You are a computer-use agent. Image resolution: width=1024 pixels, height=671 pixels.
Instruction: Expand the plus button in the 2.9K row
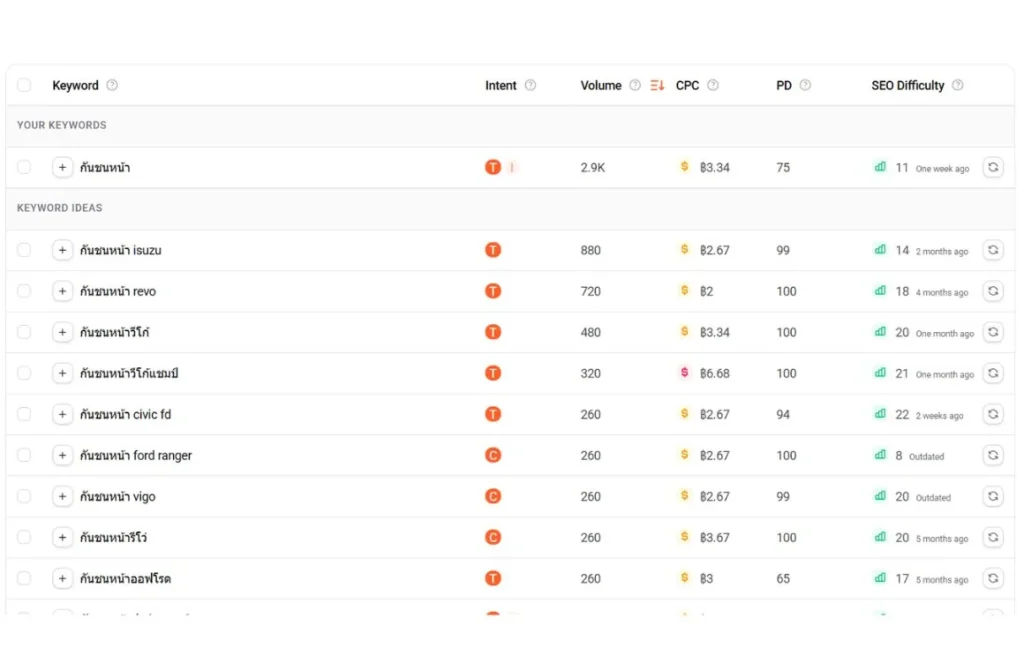pos(62,168)
